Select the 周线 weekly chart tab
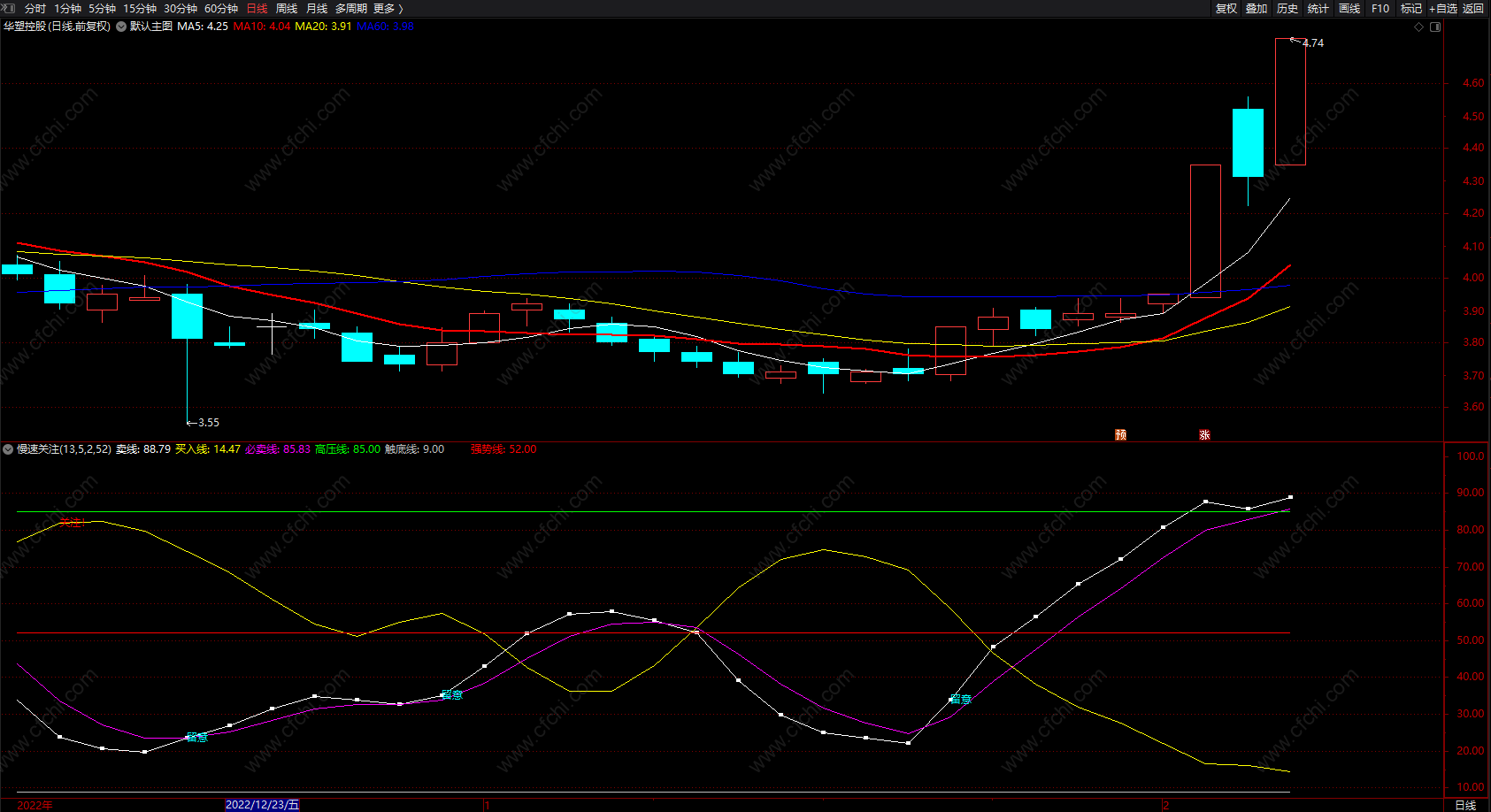1491x812 pixels. 287,8
